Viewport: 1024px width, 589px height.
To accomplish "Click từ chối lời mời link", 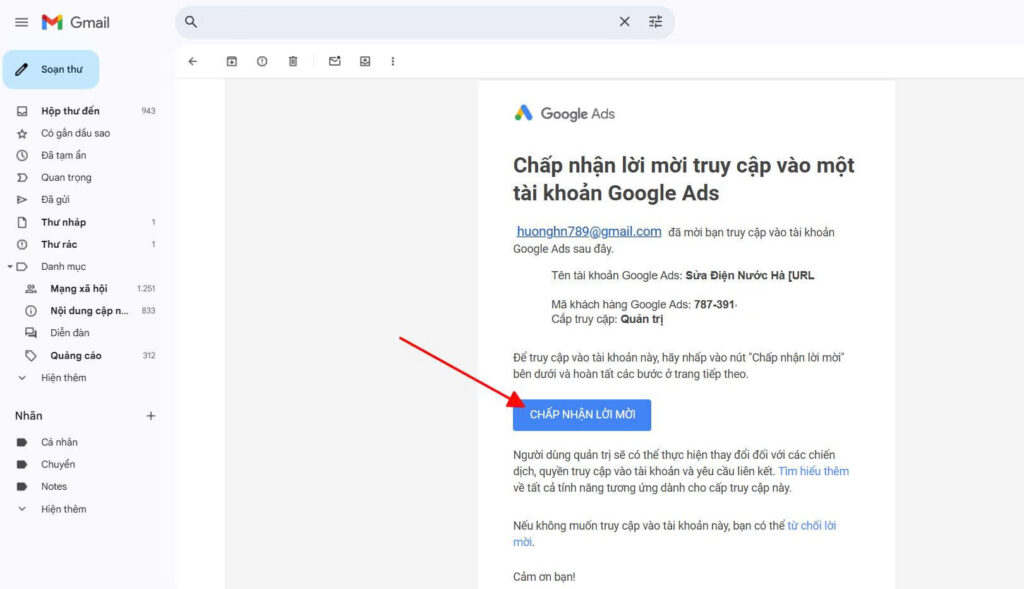I will coord(812,526).
